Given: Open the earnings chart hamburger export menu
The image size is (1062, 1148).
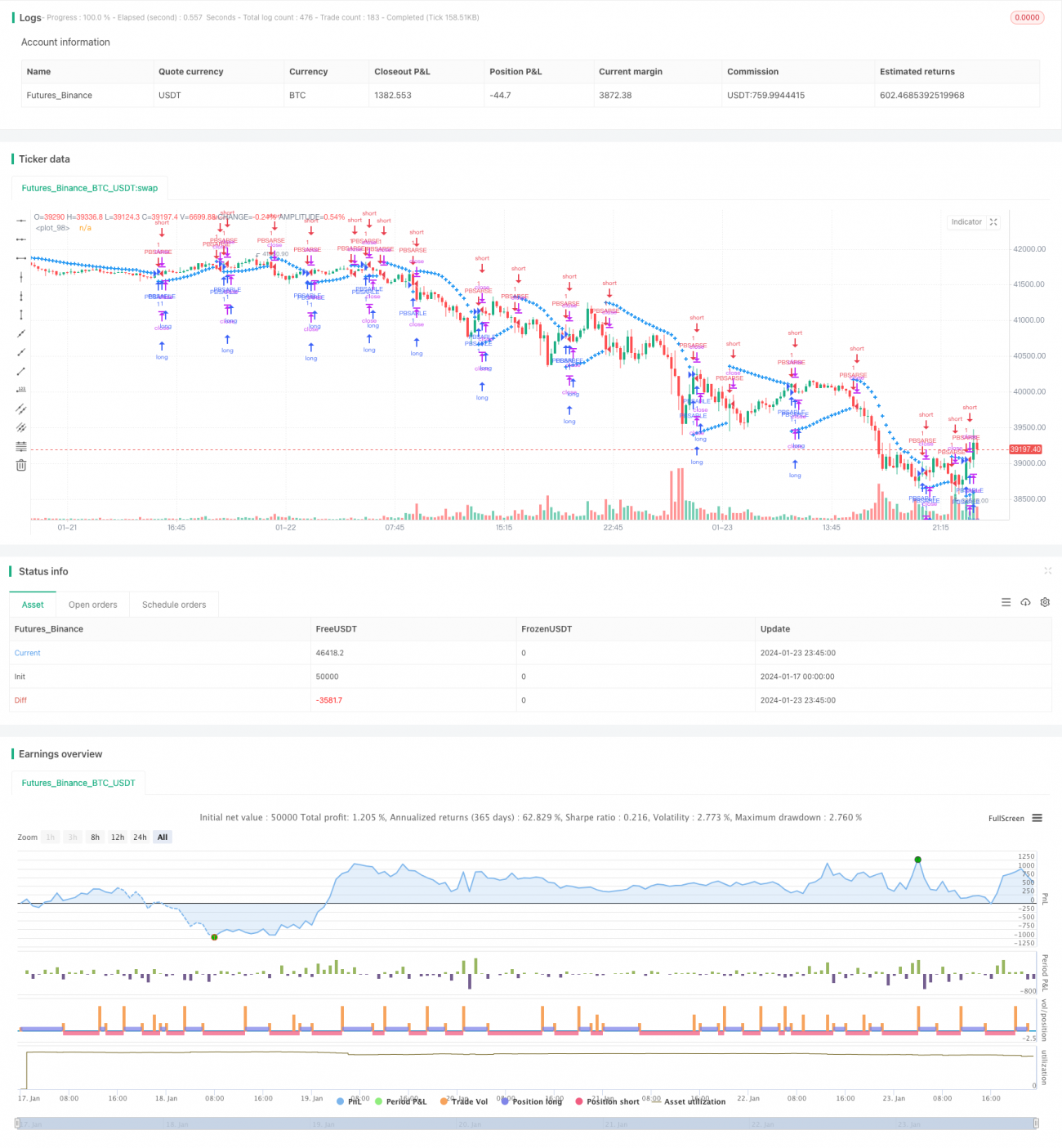Looking at the screenshot, I should 1037,818.
